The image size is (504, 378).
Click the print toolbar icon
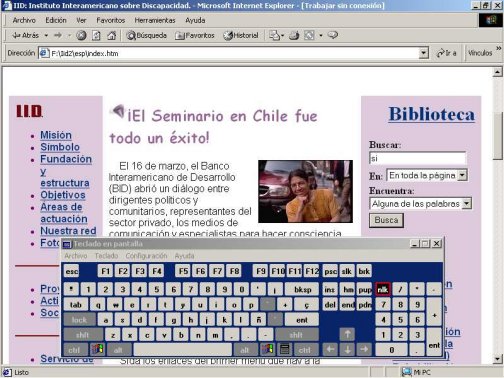(x=294, y=35)
